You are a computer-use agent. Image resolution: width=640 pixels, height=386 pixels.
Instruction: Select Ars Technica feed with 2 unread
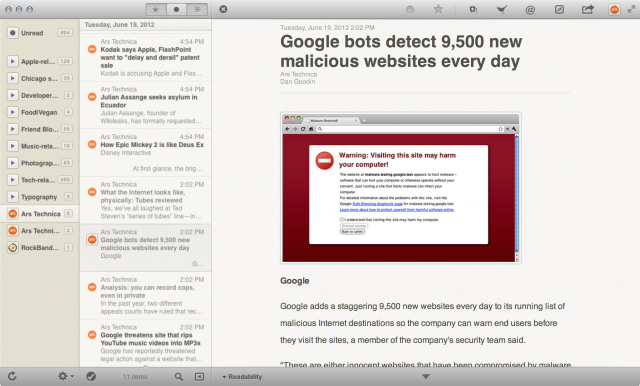tap(40, 231)
